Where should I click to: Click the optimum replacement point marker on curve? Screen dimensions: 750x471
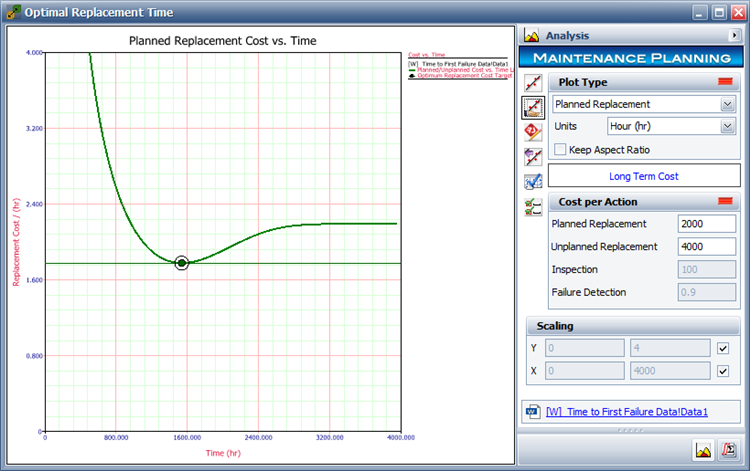click(182, 263)
